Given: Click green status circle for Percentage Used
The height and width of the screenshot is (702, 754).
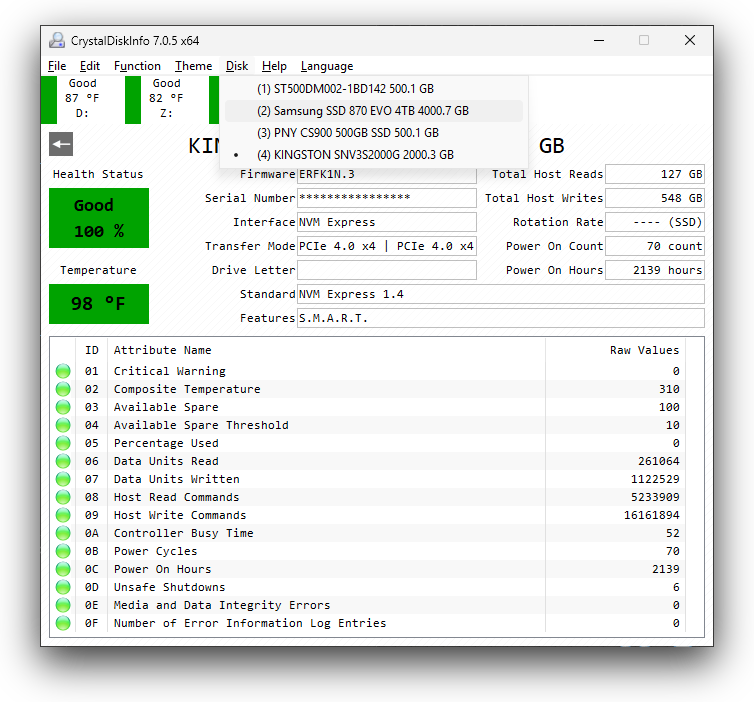Looking at the screenshot, I should [x=63, y=443].
